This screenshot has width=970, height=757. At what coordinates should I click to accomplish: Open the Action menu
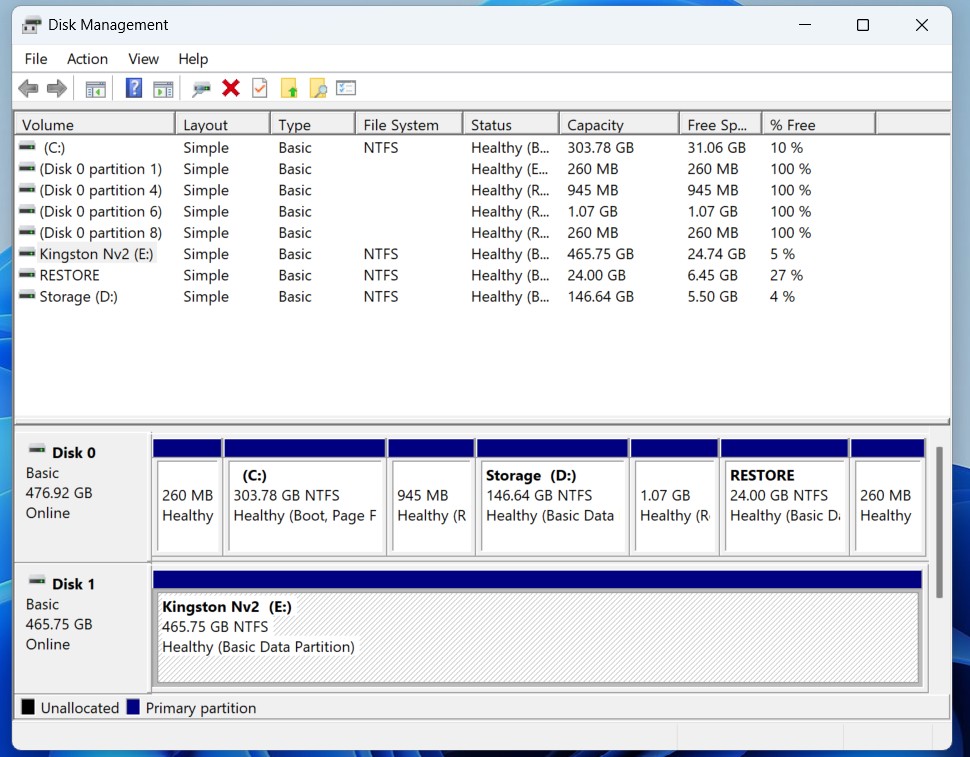point(87,59)
